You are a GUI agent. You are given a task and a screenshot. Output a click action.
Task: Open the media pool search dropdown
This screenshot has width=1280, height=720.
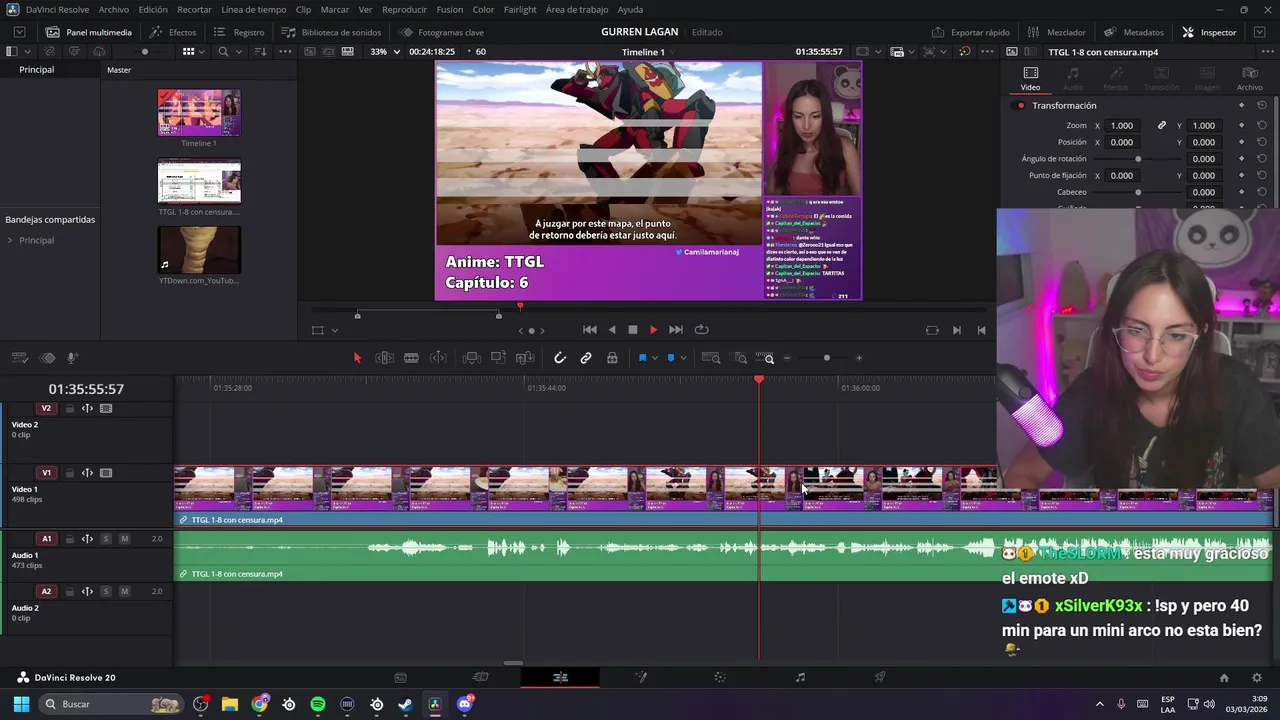[238, 51]
